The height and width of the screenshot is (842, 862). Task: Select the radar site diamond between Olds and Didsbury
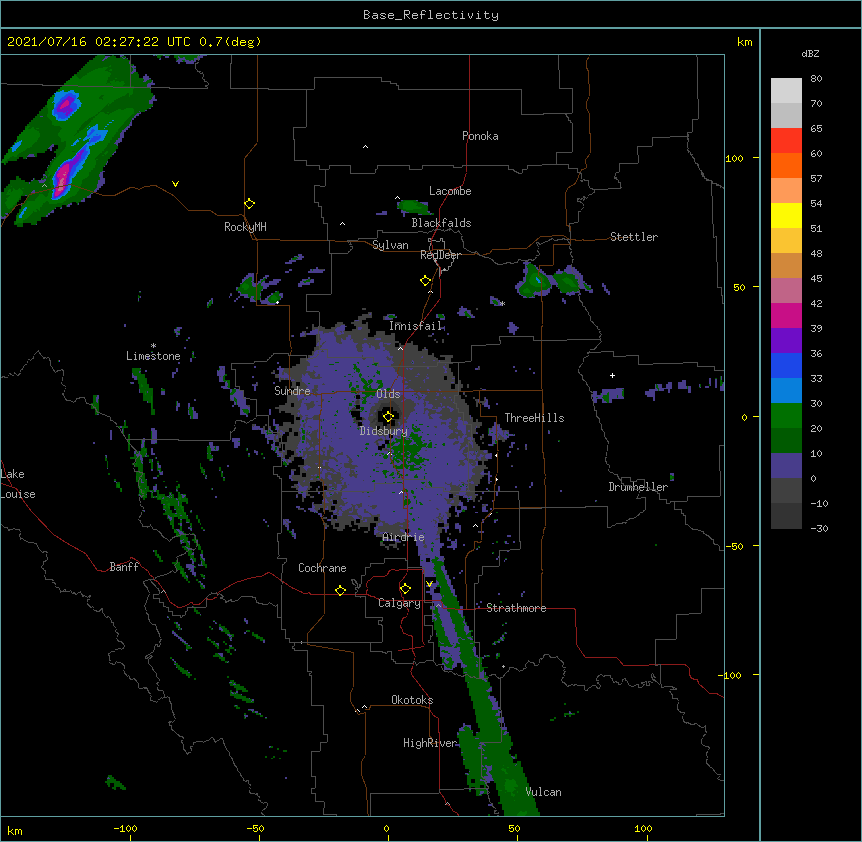pos(388,417)
